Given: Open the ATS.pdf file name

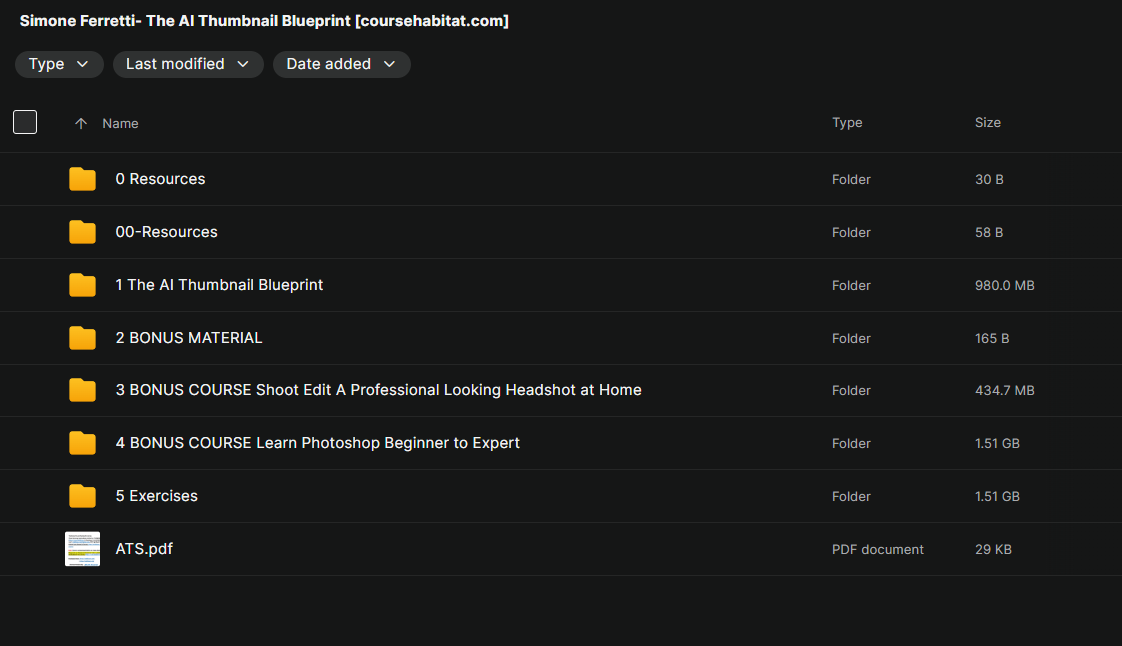Looking at the screenshot, I should pyautogui.click(x=144, y=549).
